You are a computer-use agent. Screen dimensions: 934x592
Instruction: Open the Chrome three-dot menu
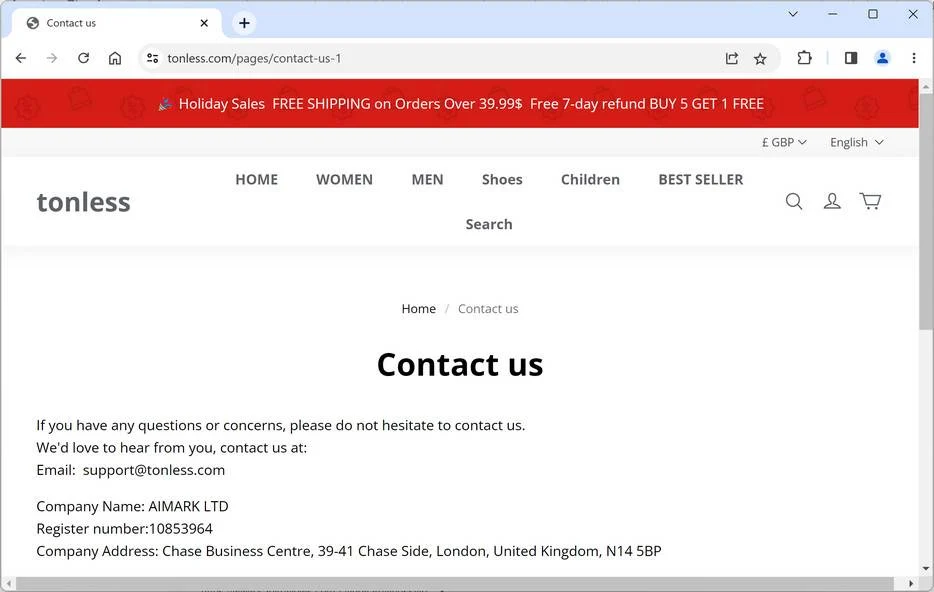coord(914,58)
